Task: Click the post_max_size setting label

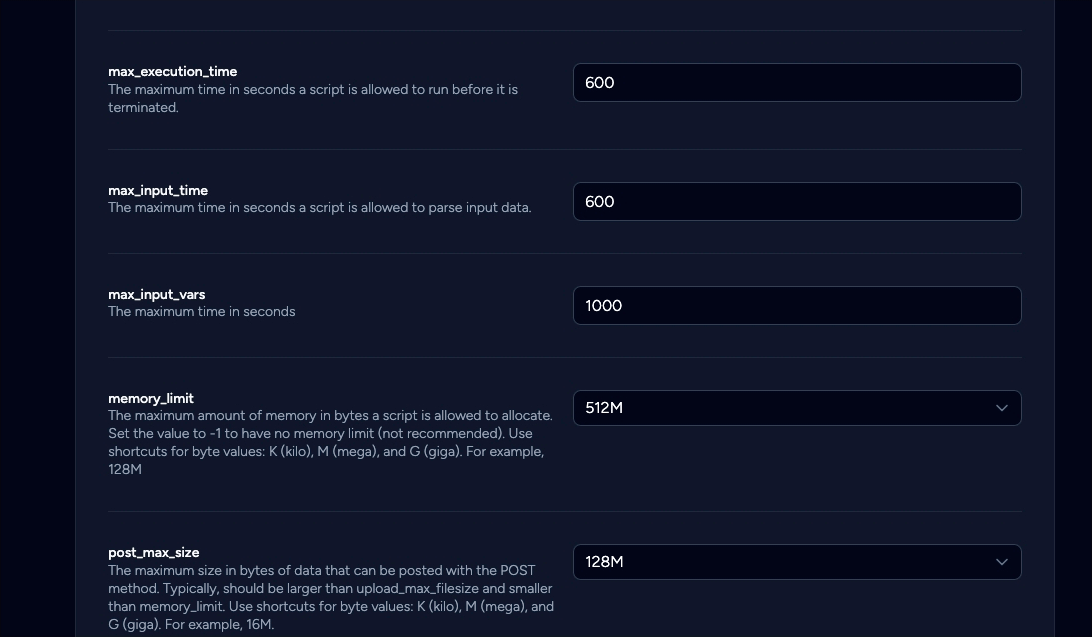Action: (x=154, y=552)
